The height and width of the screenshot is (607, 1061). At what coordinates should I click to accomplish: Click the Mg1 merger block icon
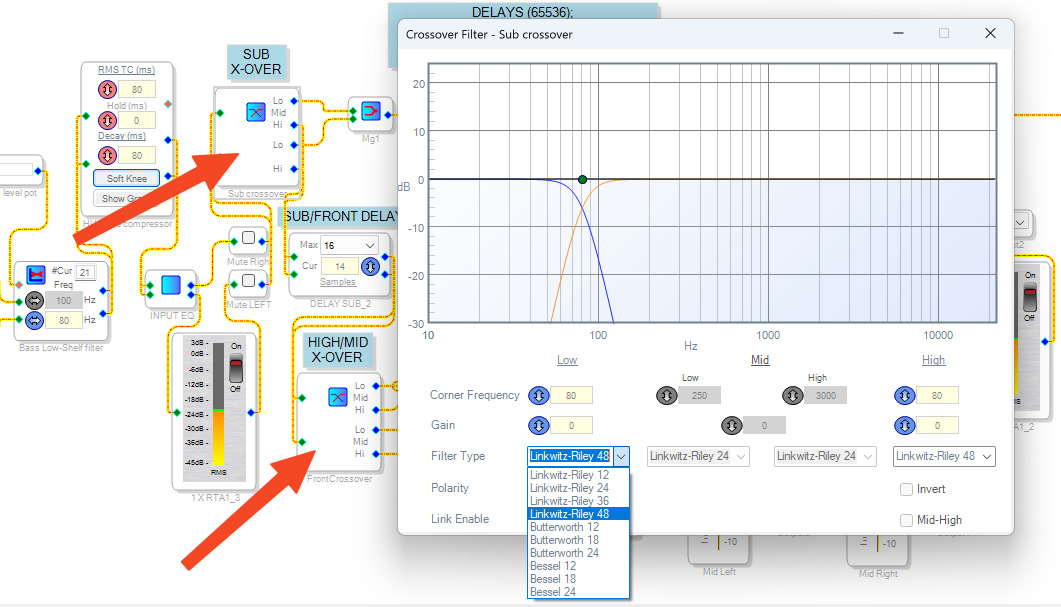371,110
